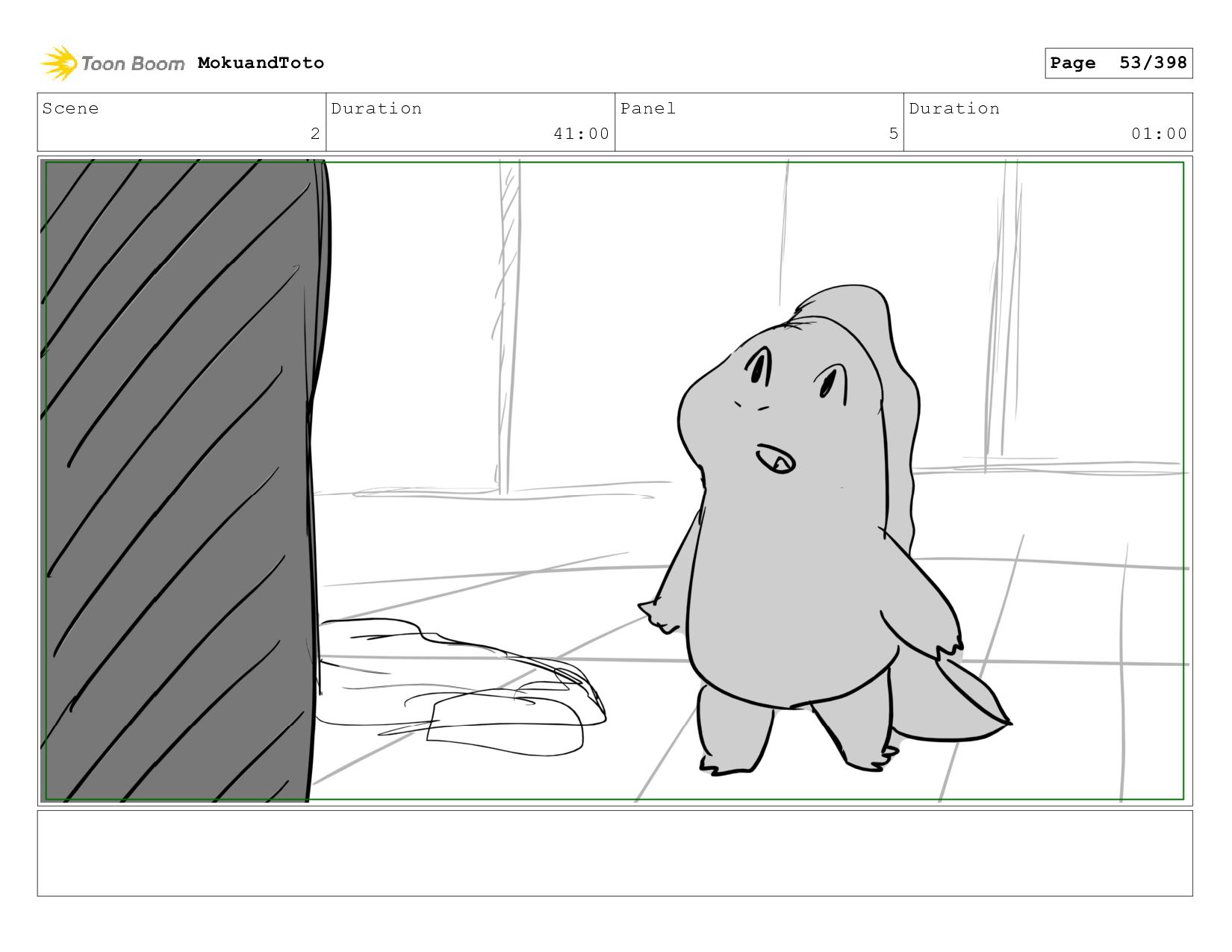
Task: Select the scene duration value 41:00
Action: point(581,134)
